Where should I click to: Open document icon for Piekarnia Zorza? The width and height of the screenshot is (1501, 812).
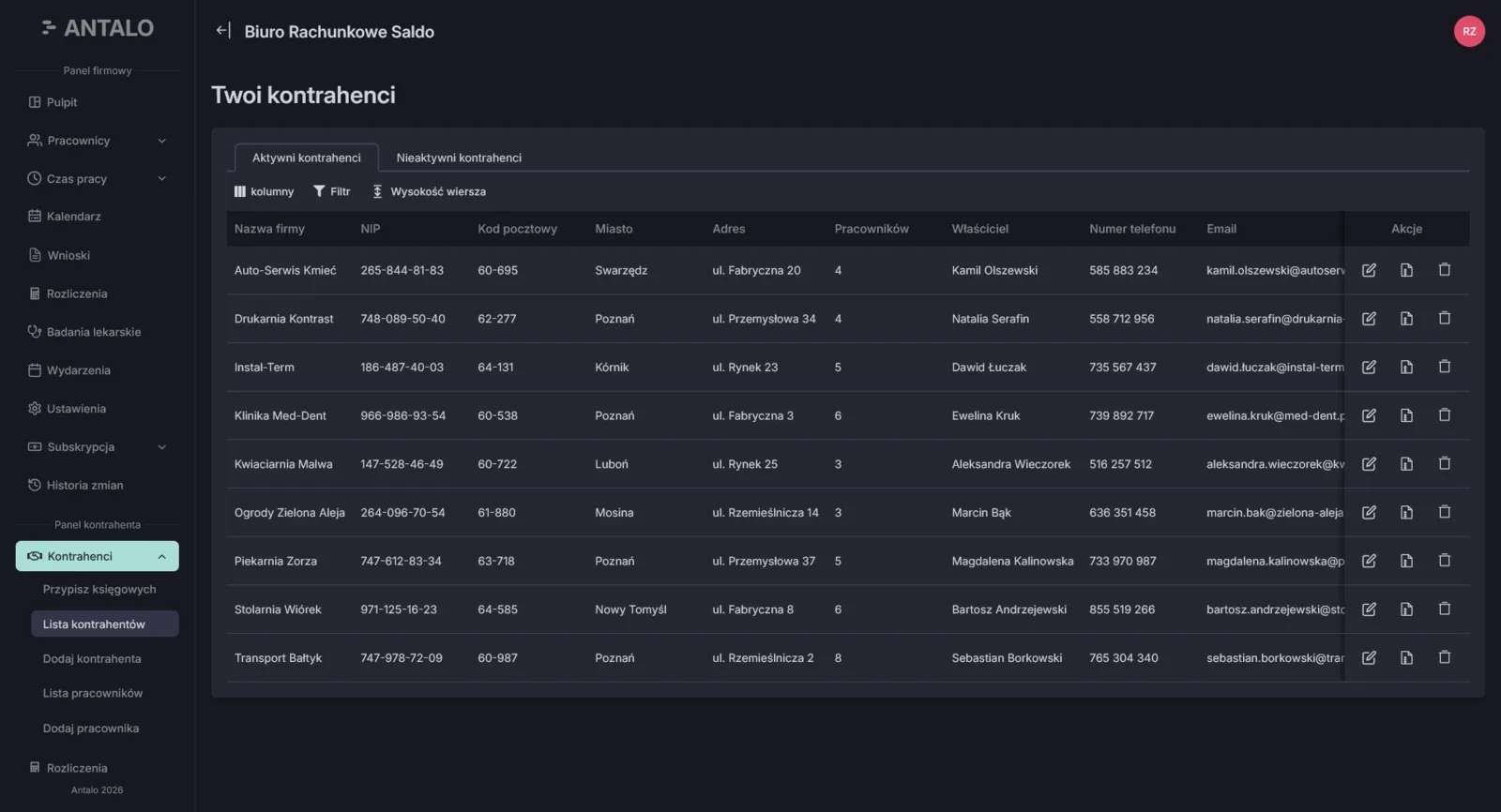[1406, 561]
